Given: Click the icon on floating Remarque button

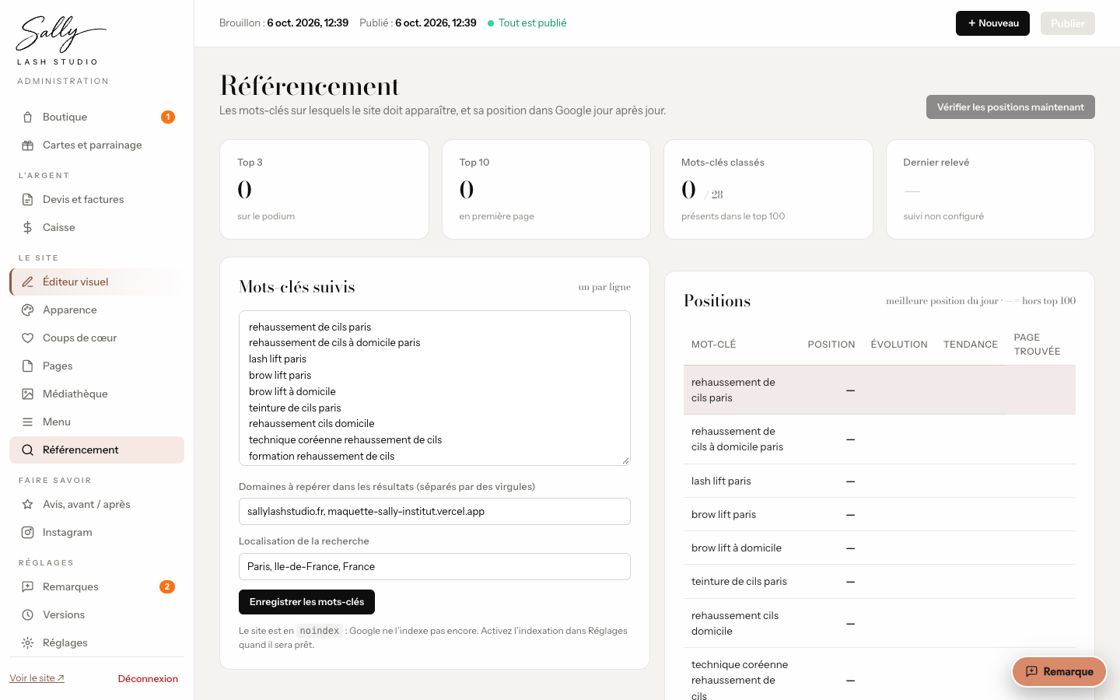Looking at the screenshot, I should pyautogui.click(x=1031, y=671).
